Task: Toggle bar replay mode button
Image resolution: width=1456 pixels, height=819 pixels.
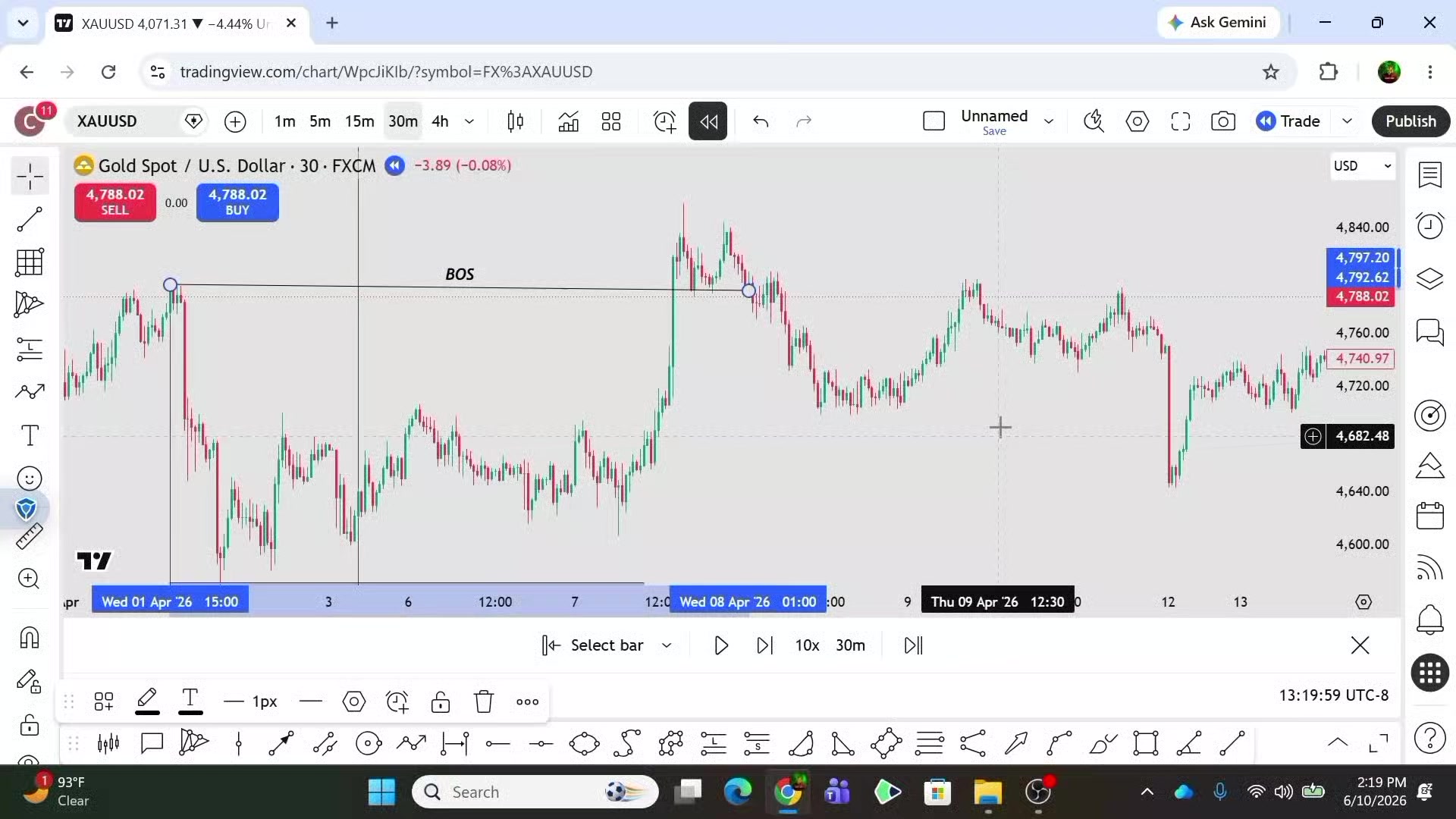Action: click(x=708, y=121)
